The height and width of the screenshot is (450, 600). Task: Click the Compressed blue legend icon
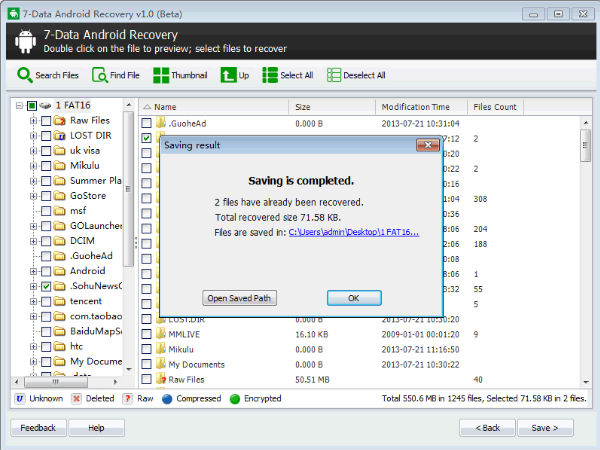pyautogui.click(x=167, y=399)
